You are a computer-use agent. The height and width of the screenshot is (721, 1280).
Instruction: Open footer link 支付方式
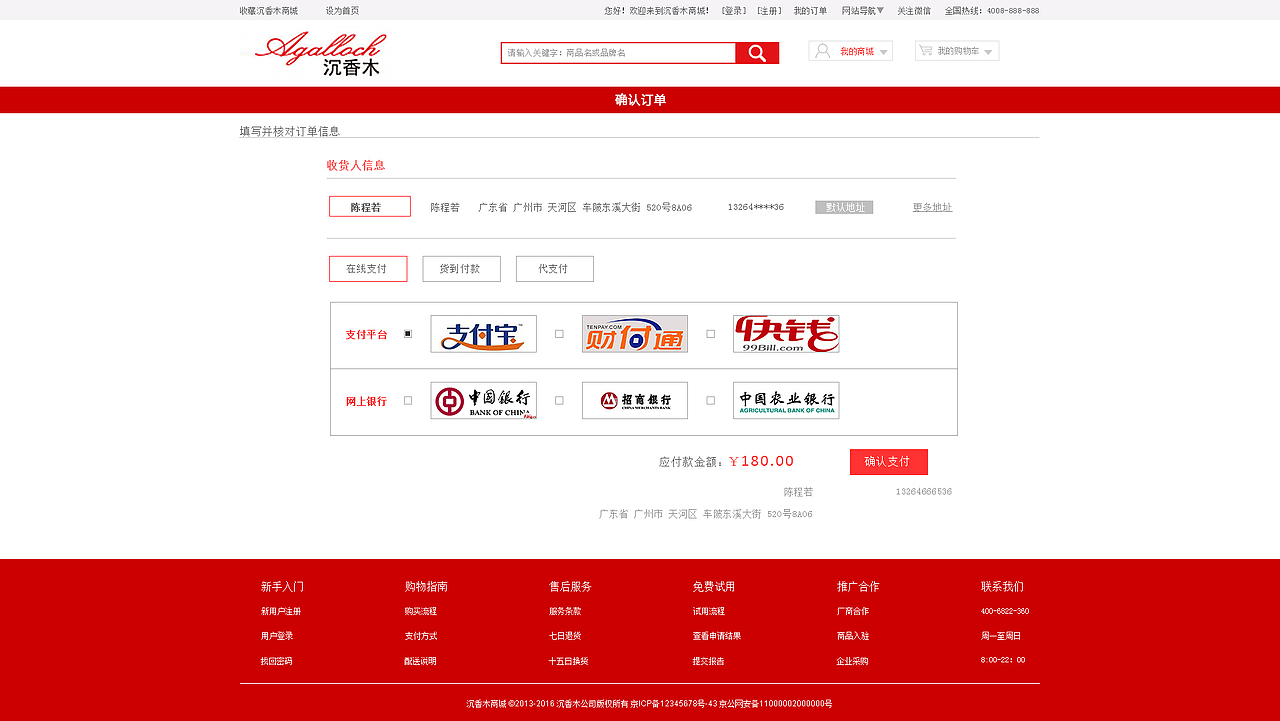pos(421,636)
